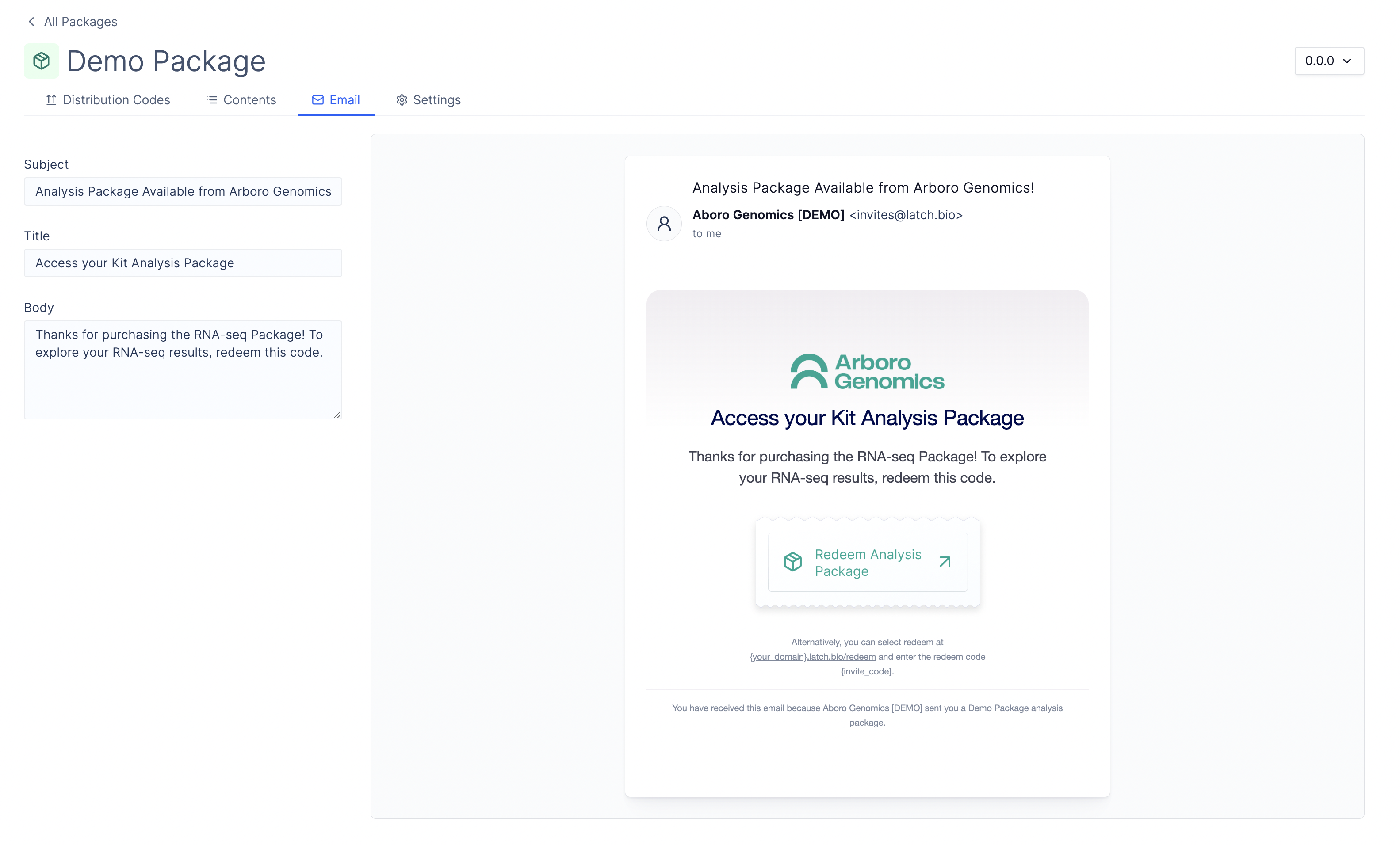Click the 'to me' recipient text
Viewport: 1400px width, 845px height.
click(x=707, y=234)
